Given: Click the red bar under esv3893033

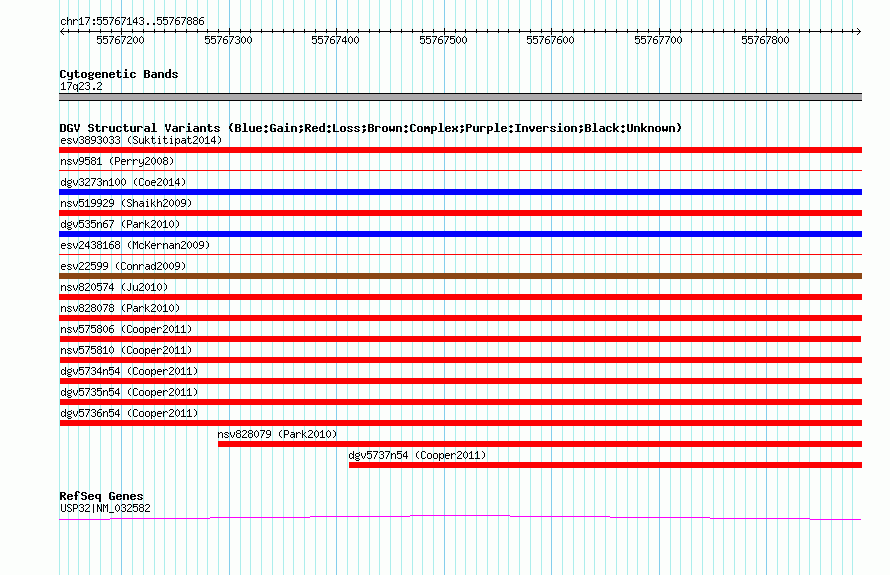Looking at the screenshot, I should (x=460, y=150).
